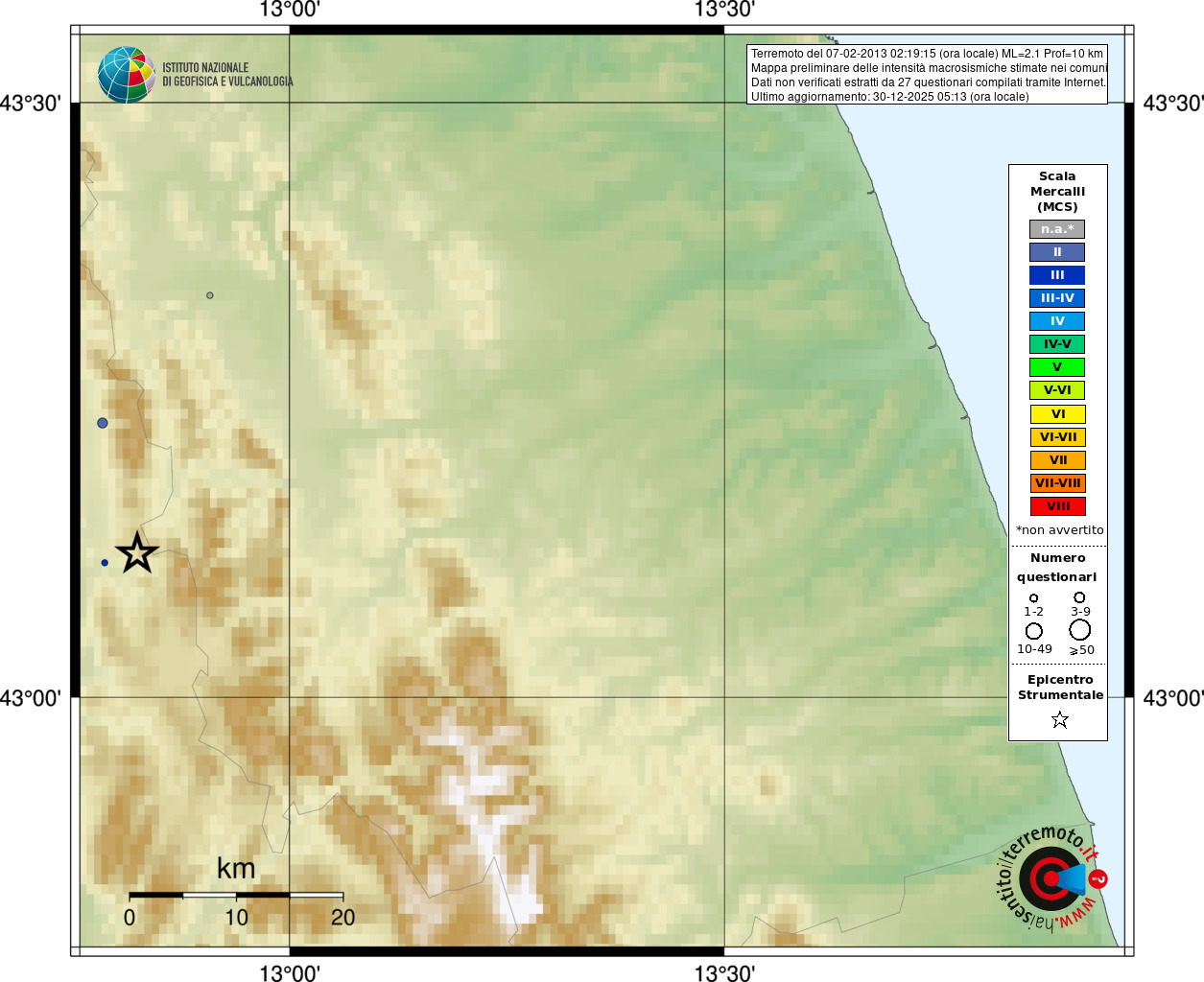Click the right 43°00' latitude label

[1172, 698]
